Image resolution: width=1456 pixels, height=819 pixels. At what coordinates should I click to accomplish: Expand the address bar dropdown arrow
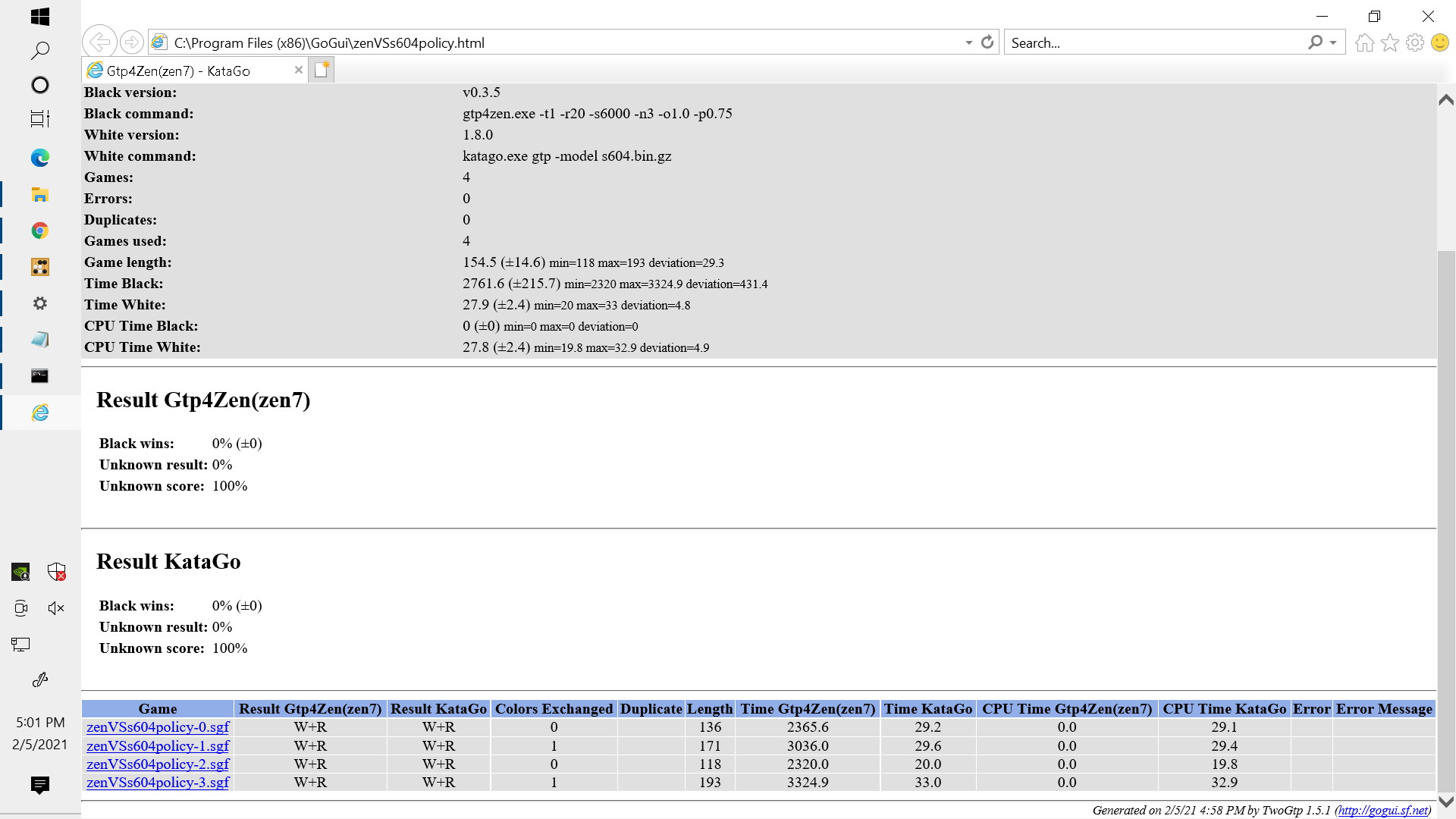pyautogui.click(x=968, y=42)
